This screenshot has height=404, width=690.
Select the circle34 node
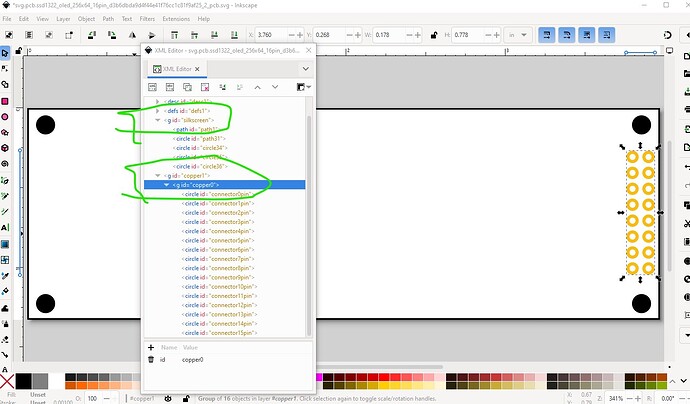click(200, 148)
